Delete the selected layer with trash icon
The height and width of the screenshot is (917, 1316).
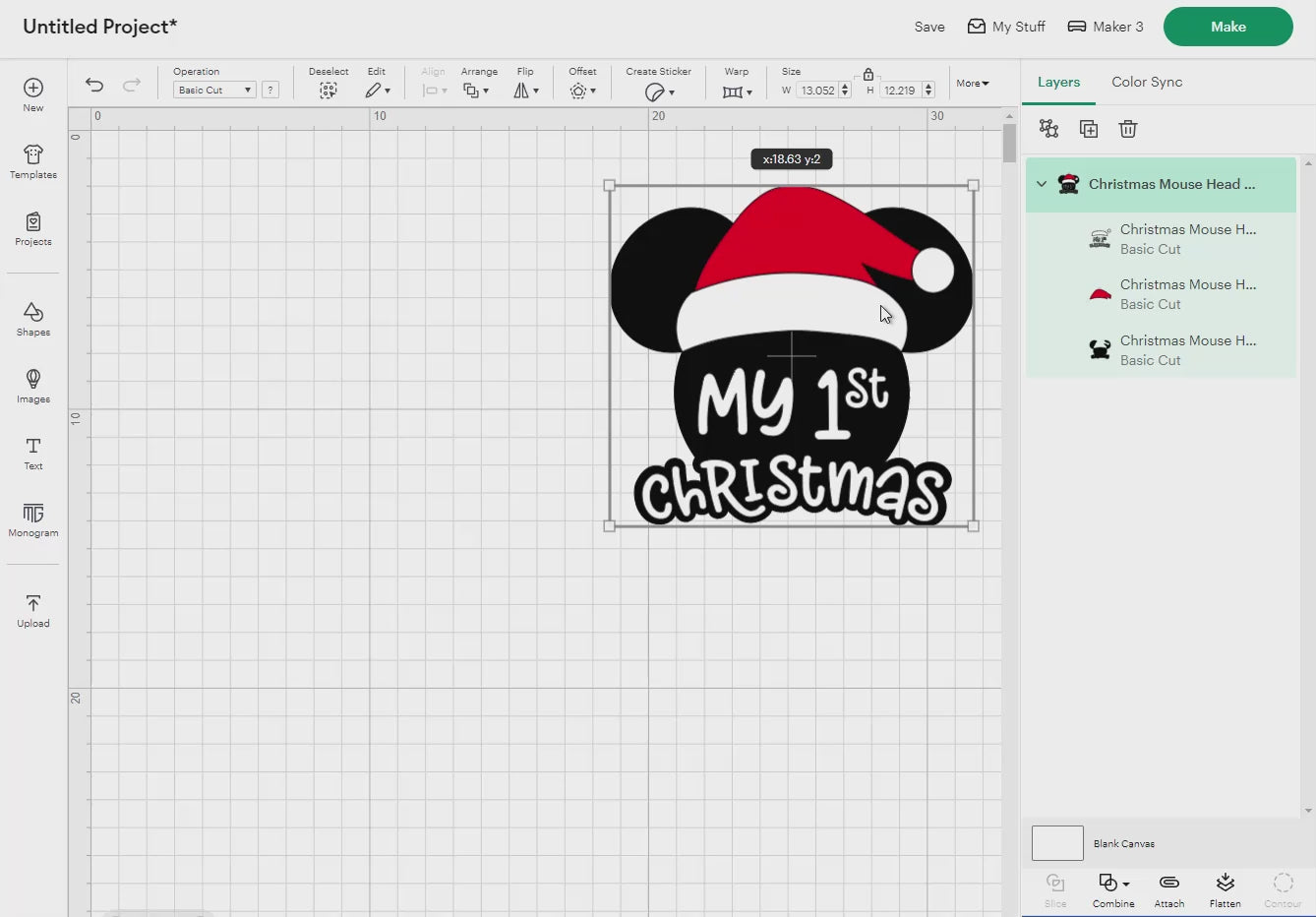tap(1128, 129)
